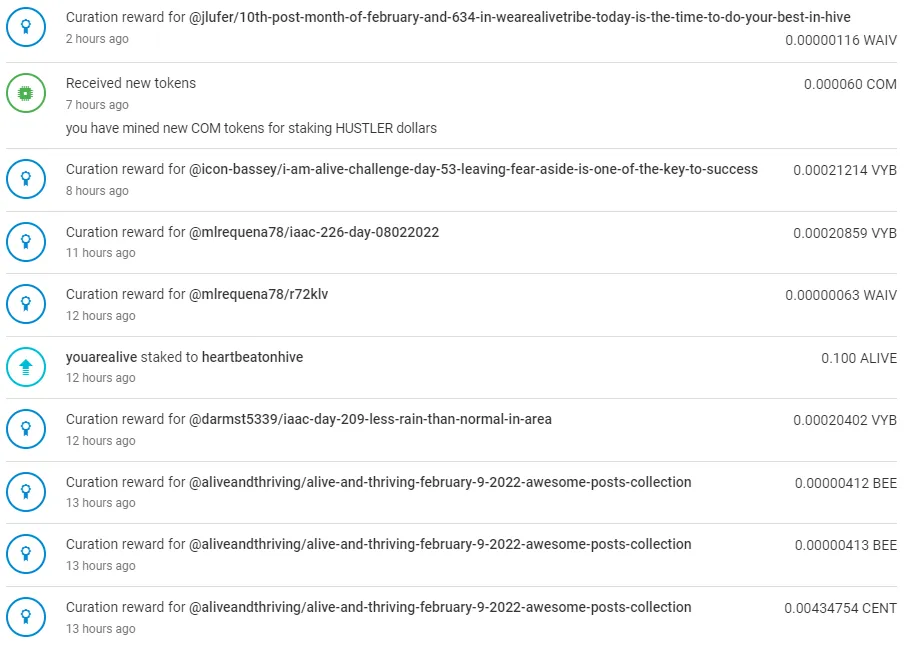Click the curation icon for the 0.00434754 CENT reward
Viewport: 910px width, 645px height.
26,617
